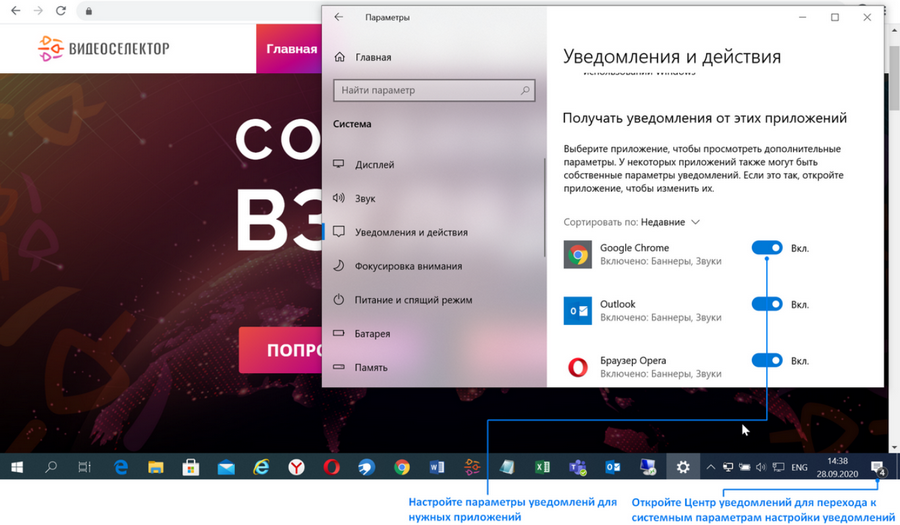Click the Opera app icon in list

[x=577, y=367]
